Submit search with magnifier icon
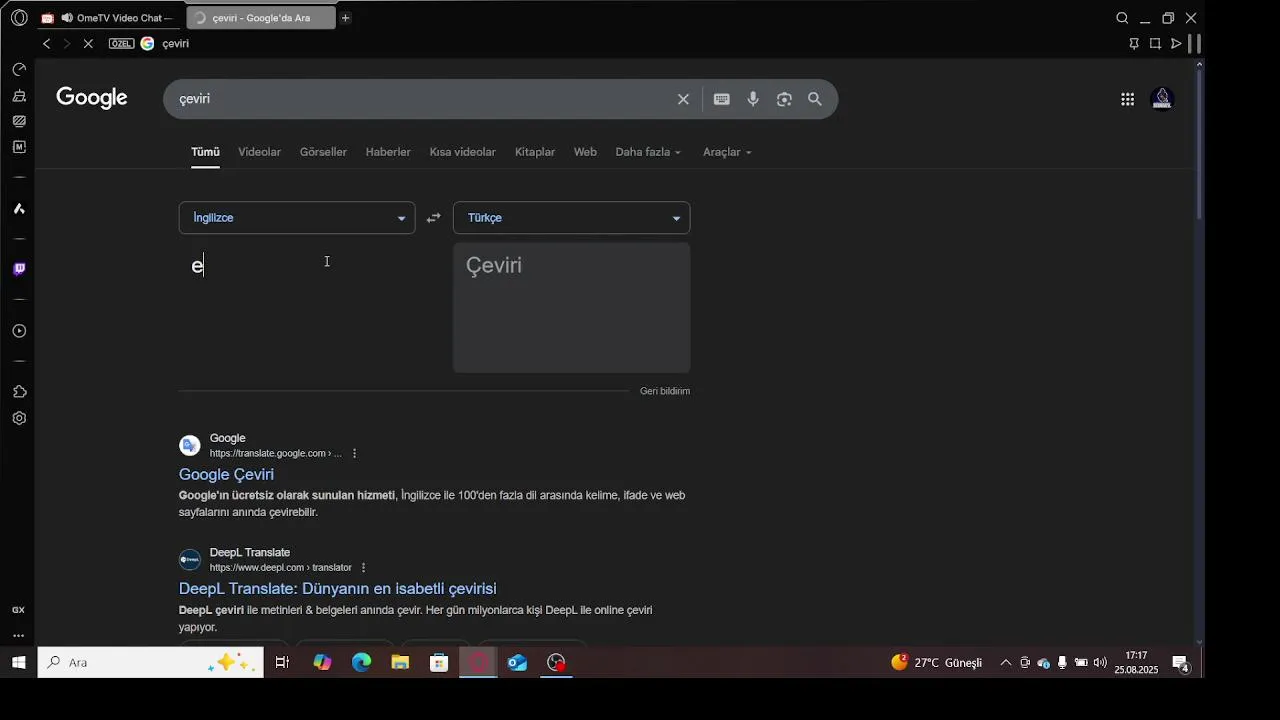 click(815, 99)
